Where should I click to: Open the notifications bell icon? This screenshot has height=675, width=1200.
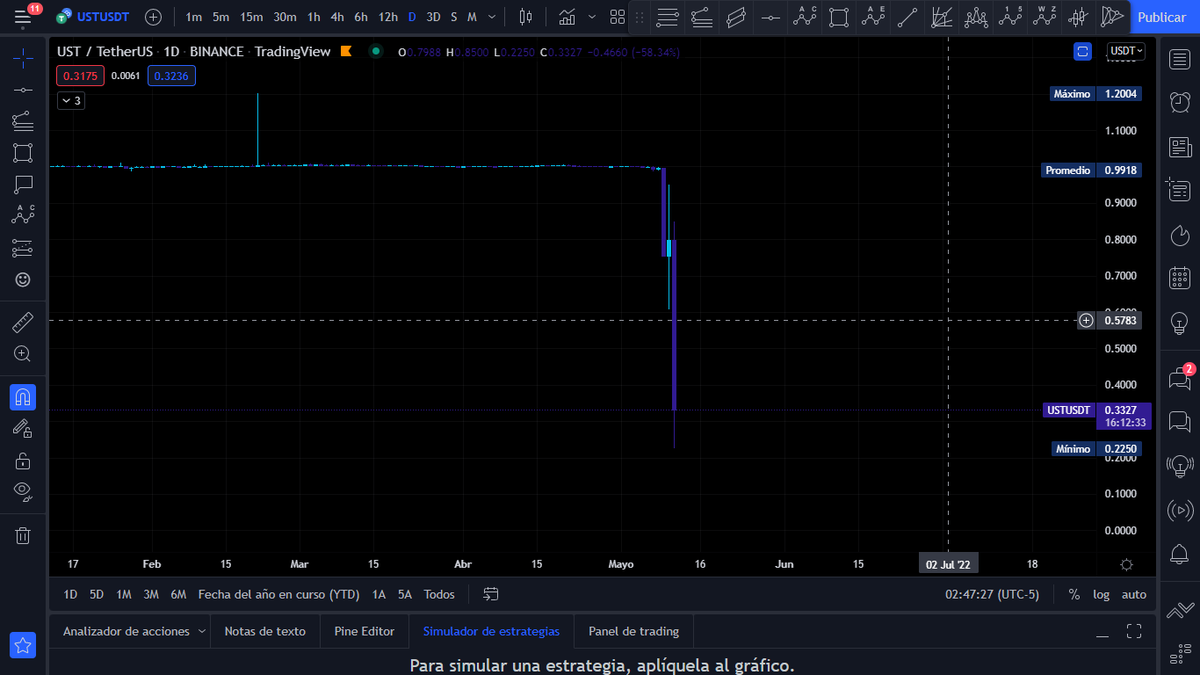coord(1179,553)
